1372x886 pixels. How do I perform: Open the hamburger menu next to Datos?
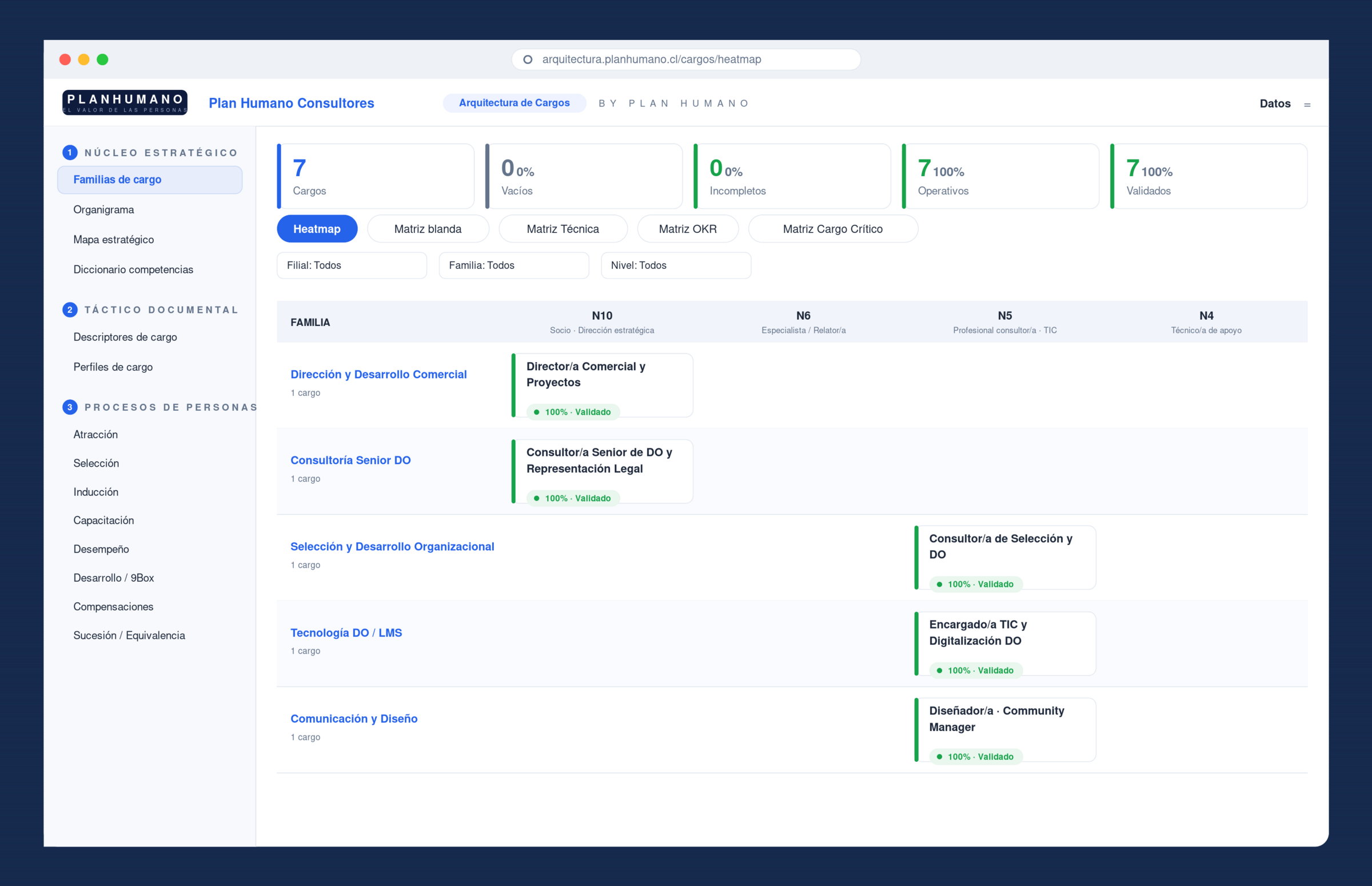click(1307, 105)
